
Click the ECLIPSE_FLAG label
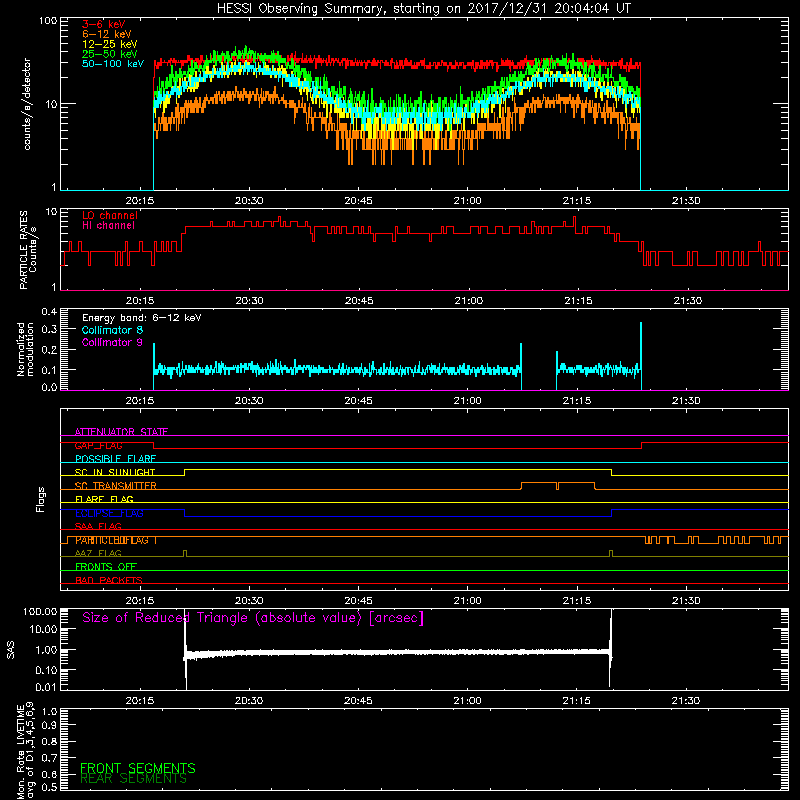tap(109, 513)
